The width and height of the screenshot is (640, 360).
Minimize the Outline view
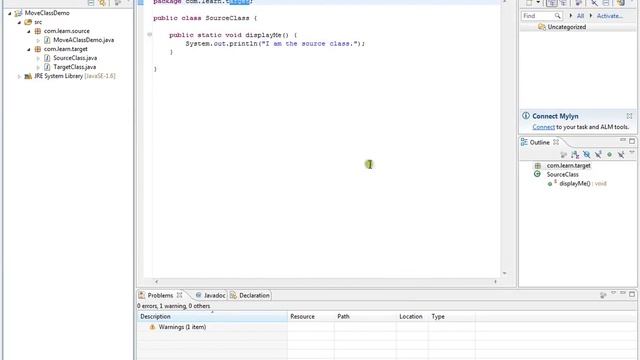tap(623, 140)
